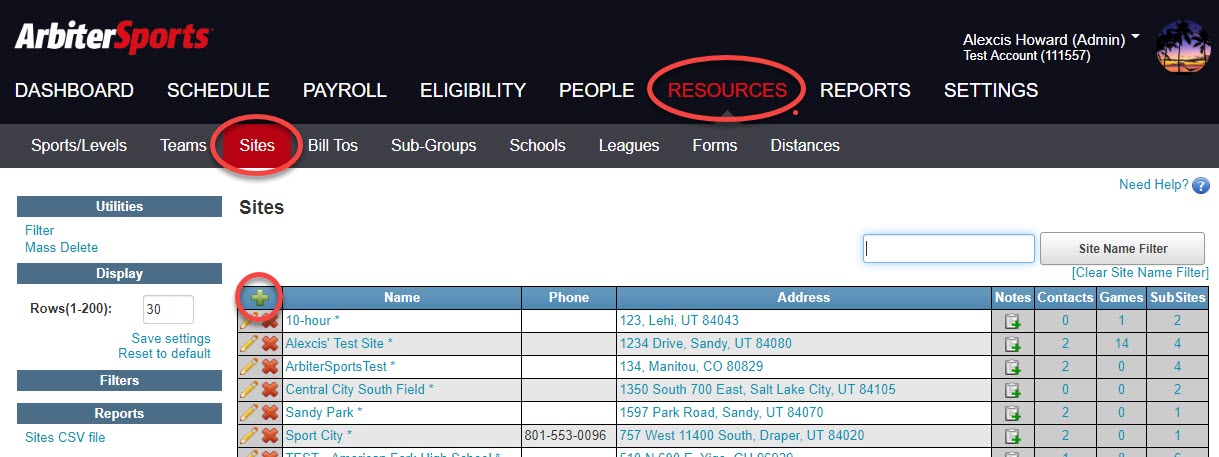The width and height of the screenshot is (1219, 457).
Task: Switch to the Sub-Groups tab
Action: 434,145
